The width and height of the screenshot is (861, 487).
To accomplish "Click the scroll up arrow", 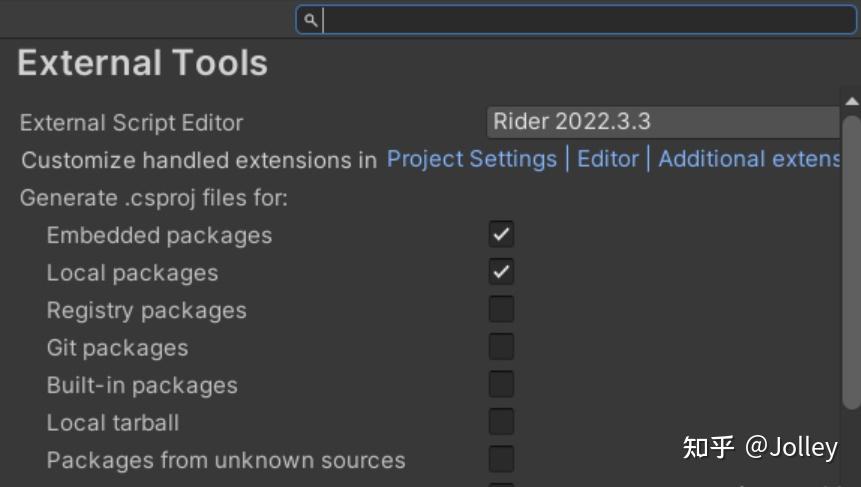I will pyautogui.click(x=851, y=101).
